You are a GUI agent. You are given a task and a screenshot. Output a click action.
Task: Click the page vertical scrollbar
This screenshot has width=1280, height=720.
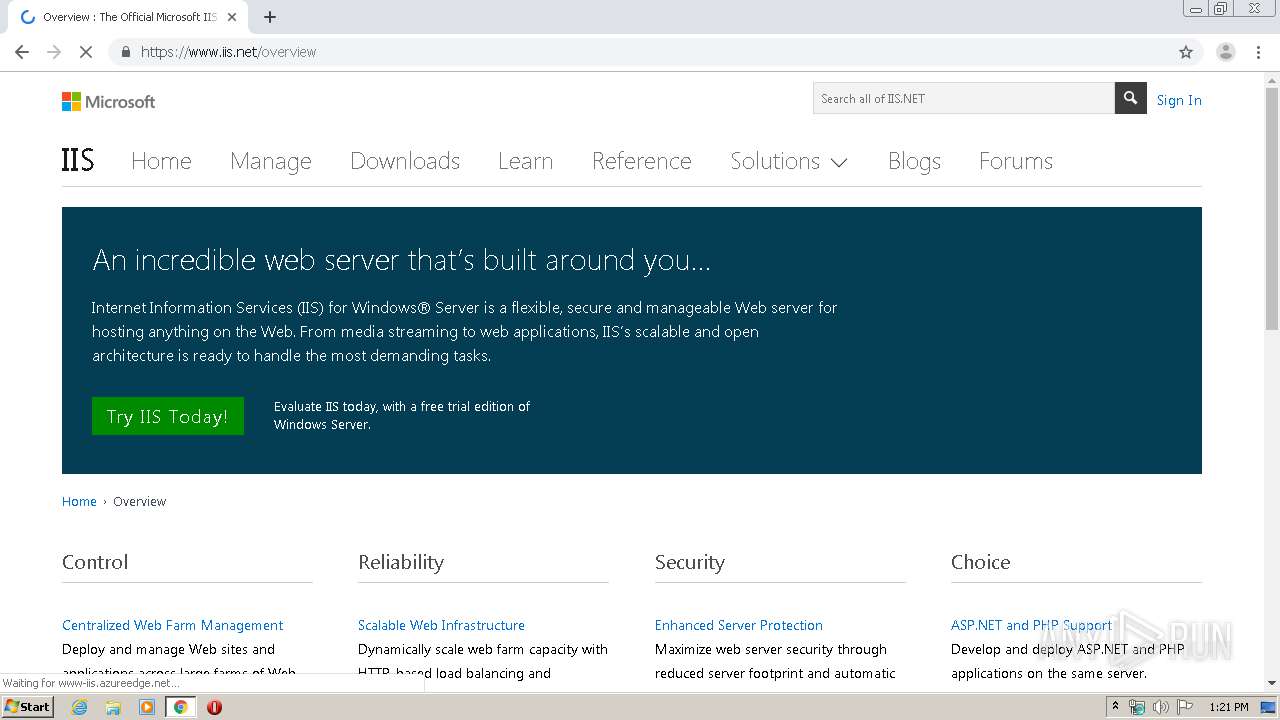tap(1272, 208)
